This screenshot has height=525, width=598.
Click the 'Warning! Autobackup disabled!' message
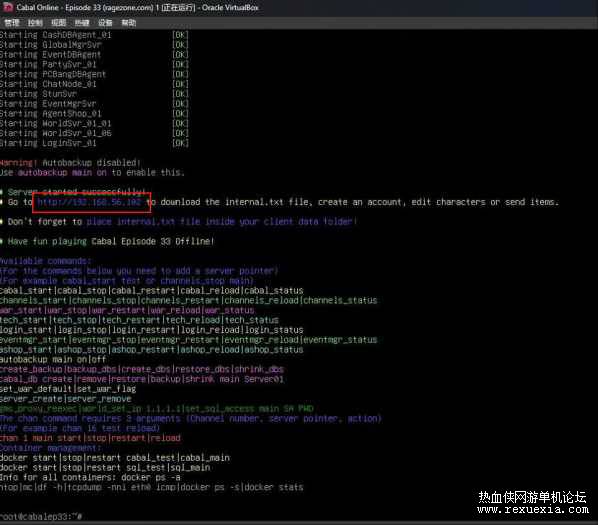click(x=70, y=163)
